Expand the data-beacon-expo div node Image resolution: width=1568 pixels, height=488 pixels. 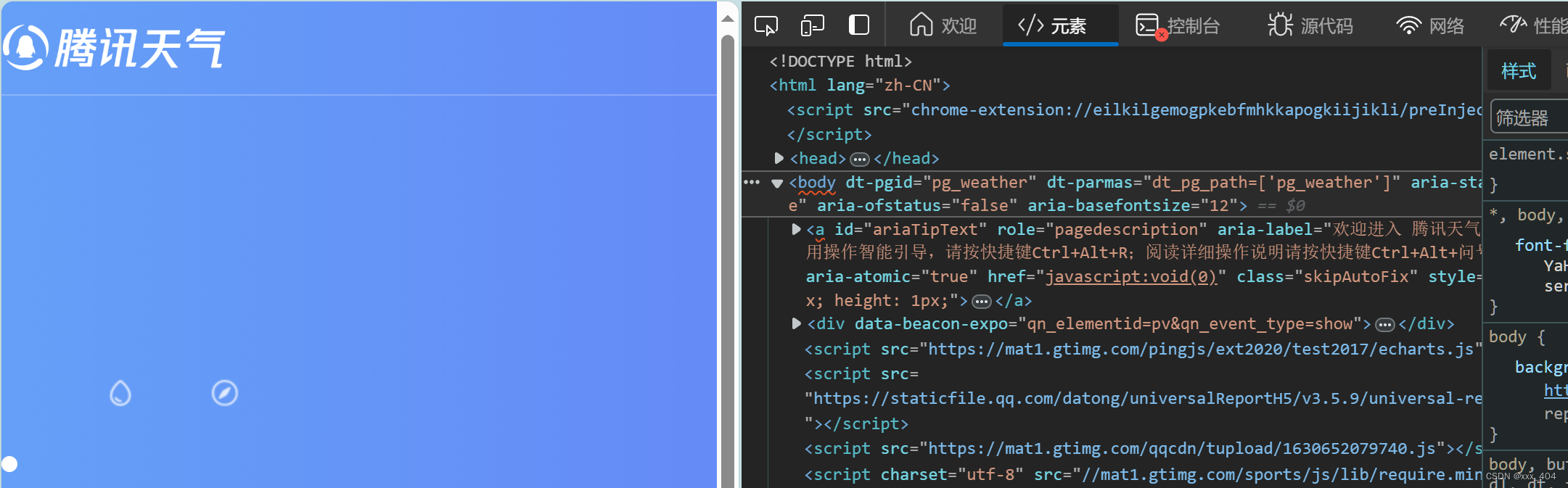click(x=796, y=323)
